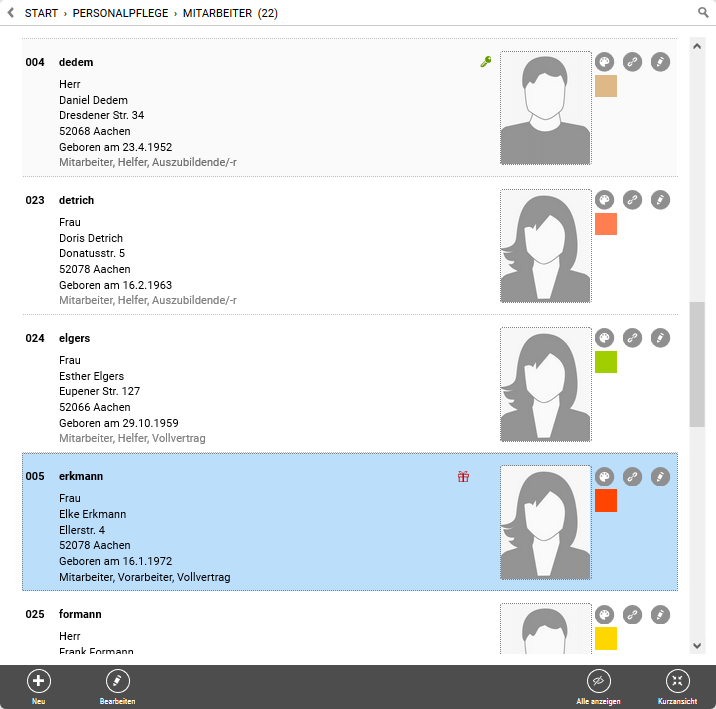The height and width of the screenshot is (709, 716).
Task: Click address Dresdener Str. 34
Action: coord(101,115)
